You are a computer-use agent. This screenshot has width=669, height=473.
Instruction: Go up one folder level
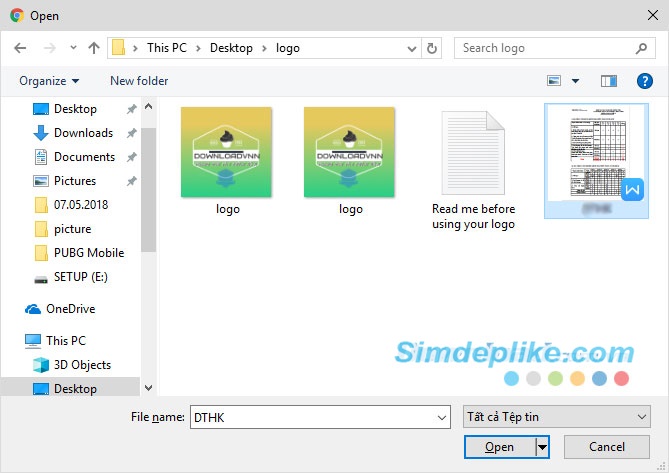93,48
